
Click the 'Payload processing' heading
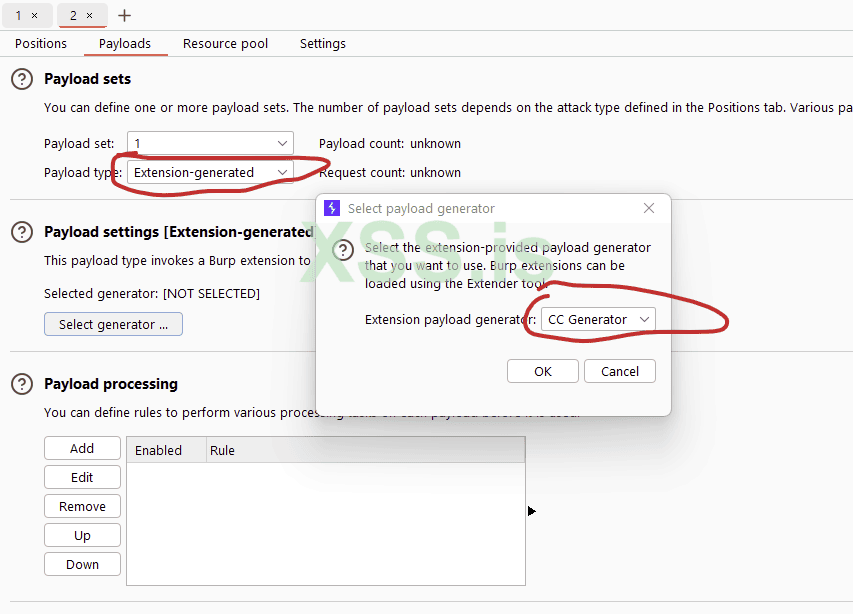111,384
